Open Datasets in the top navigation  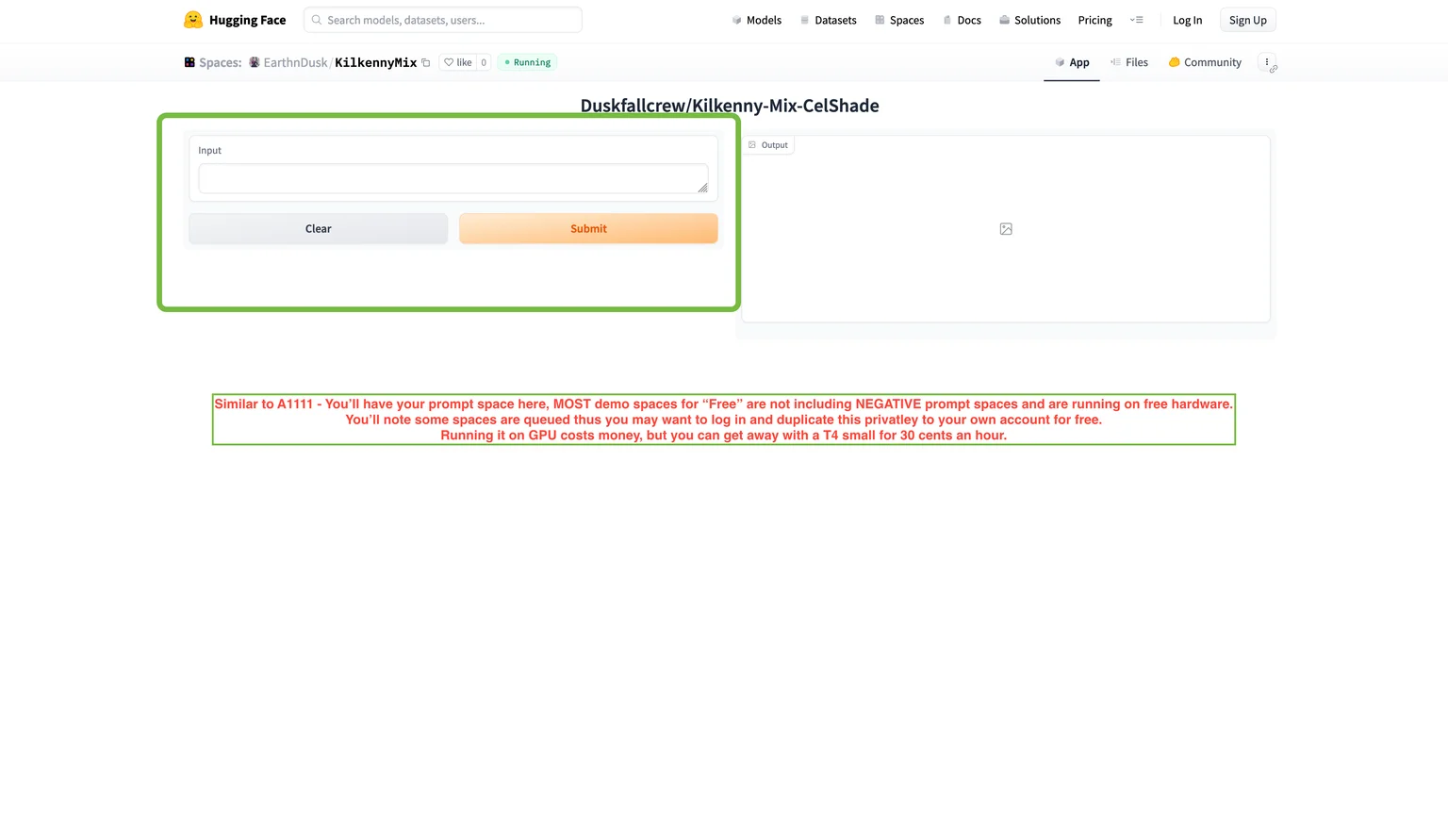tap(829, 20)
